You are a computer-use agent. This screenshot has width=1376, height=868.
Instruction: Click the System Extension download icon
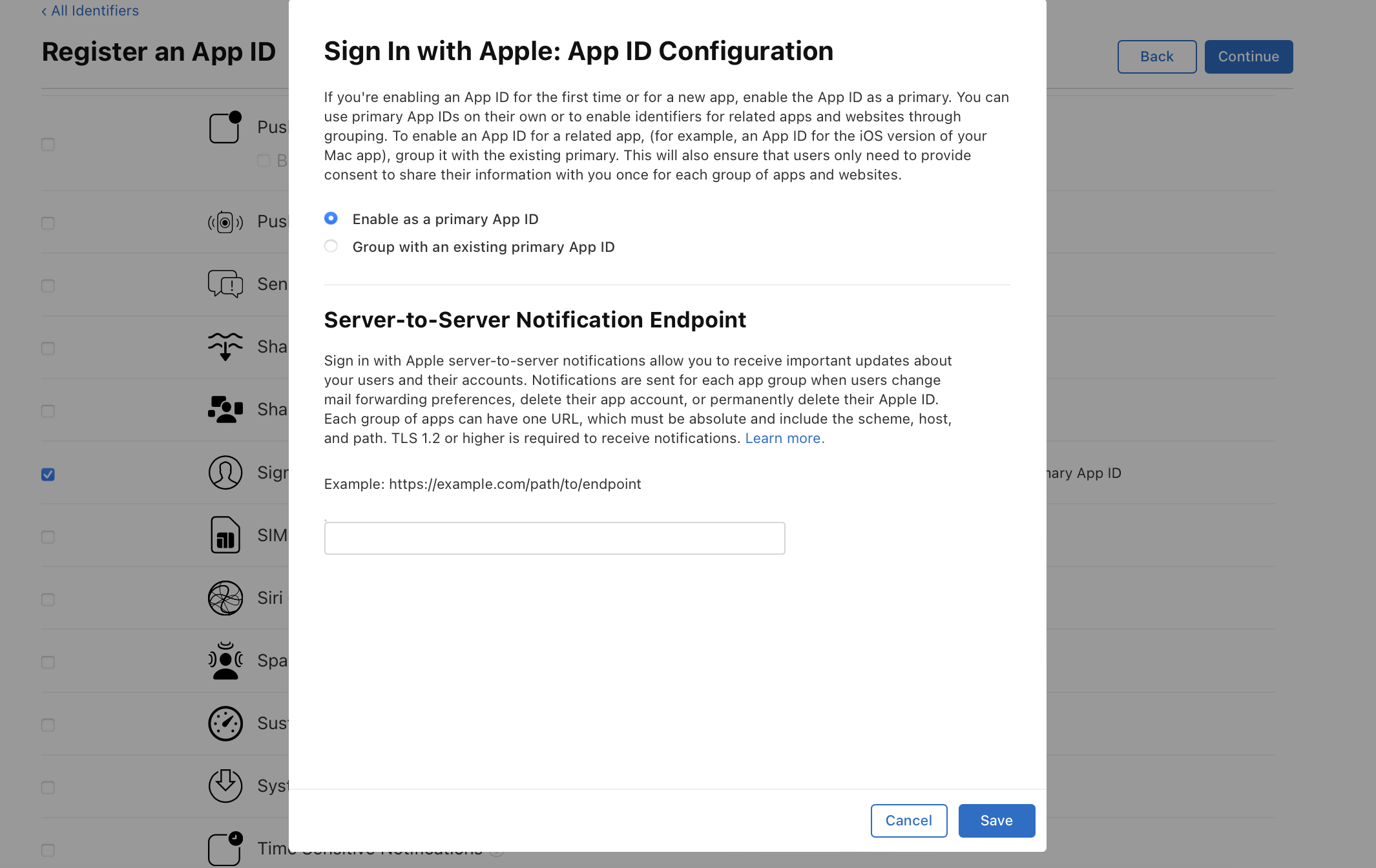tap(225, 786)
